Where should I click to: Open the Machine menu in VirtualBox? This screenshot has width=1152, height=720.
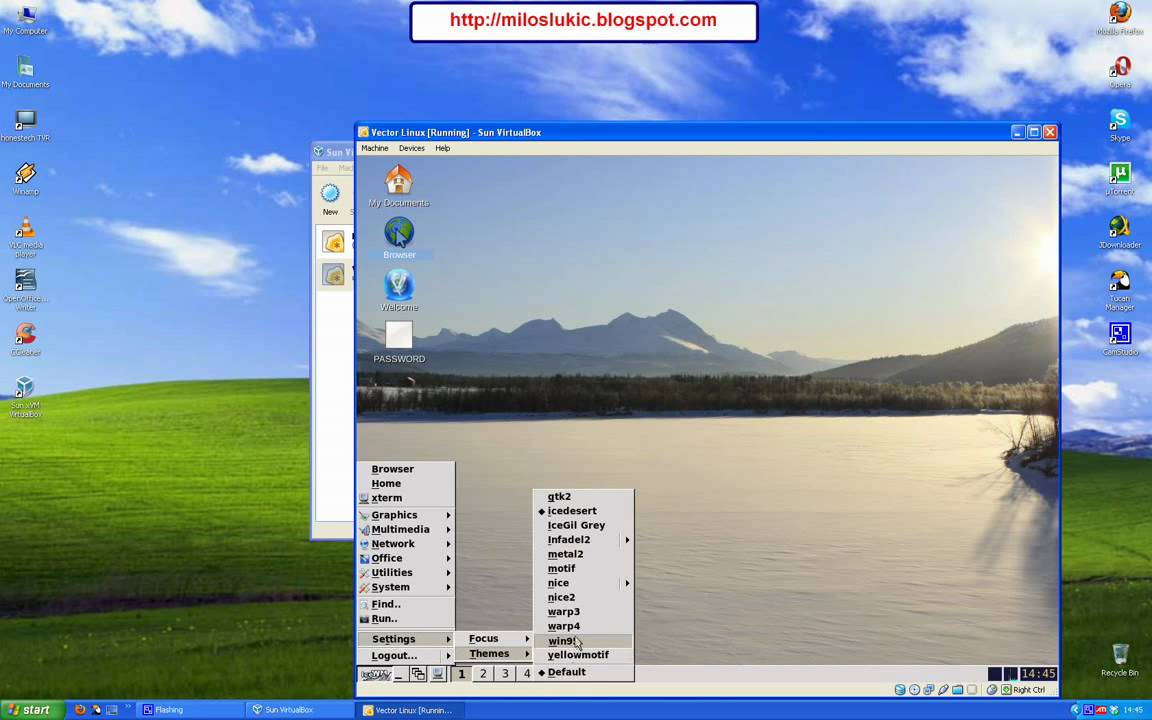(374, 148)
